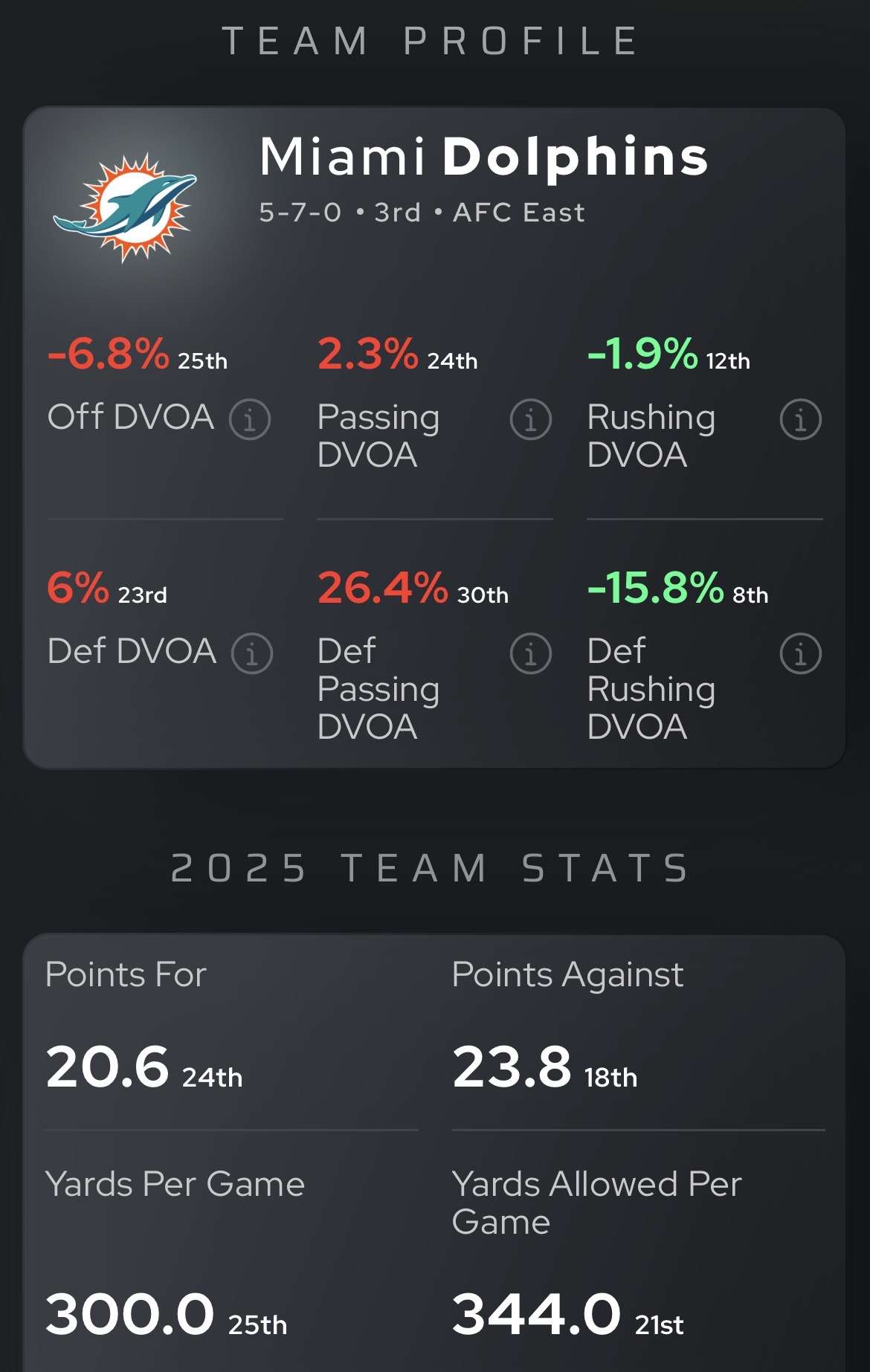Select the -15.8% Def Rushing value

[x=655, y=589]
